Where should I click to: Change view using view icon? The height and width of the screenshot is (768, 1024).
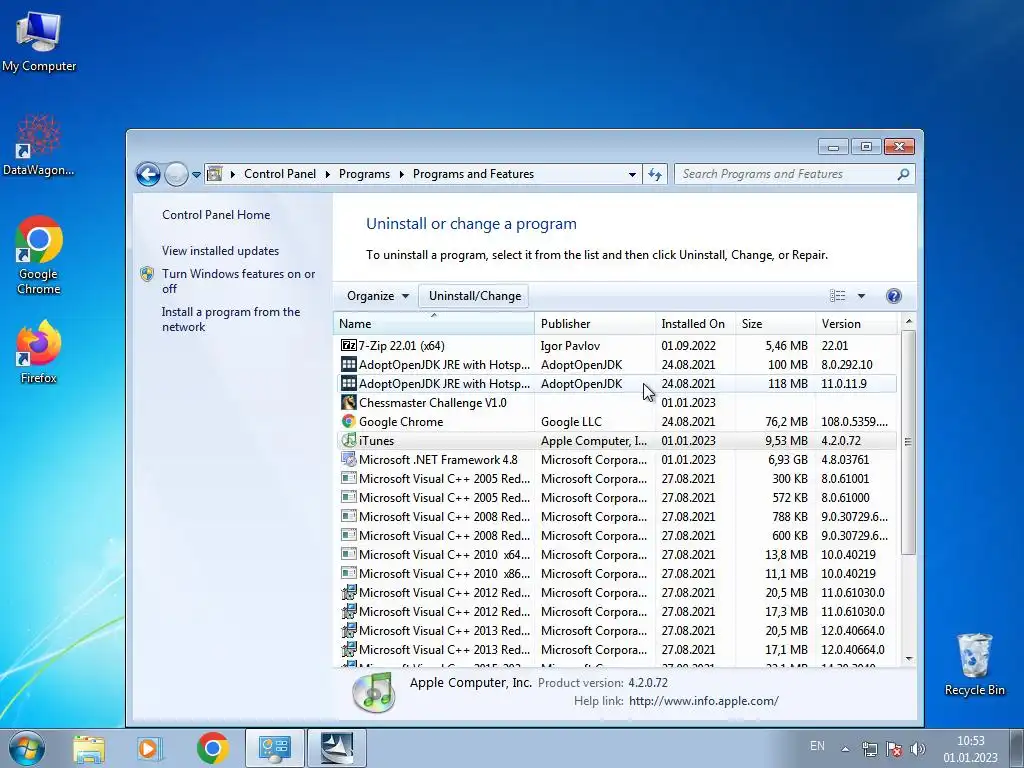837,296
